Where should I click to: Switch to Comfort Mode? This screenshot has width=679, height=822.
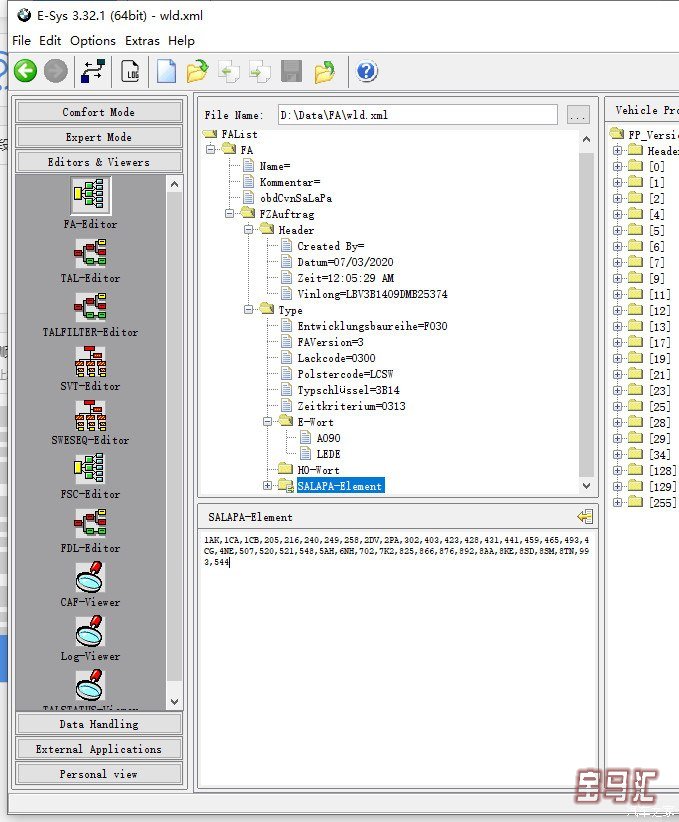pyautogui.click(x=99, y=112)
